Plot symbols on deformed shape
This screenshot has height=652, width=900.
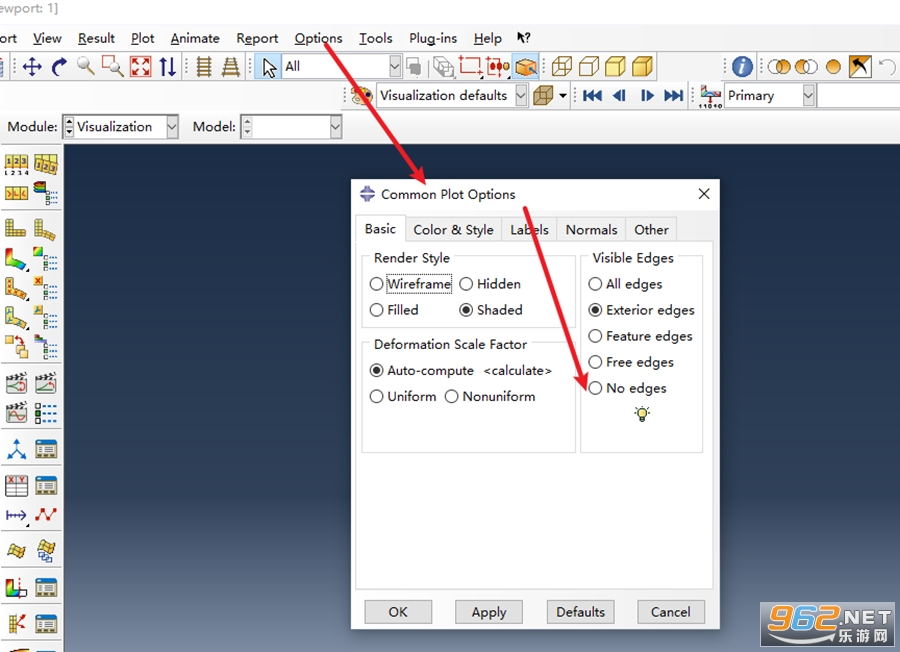tap(15, 289)
